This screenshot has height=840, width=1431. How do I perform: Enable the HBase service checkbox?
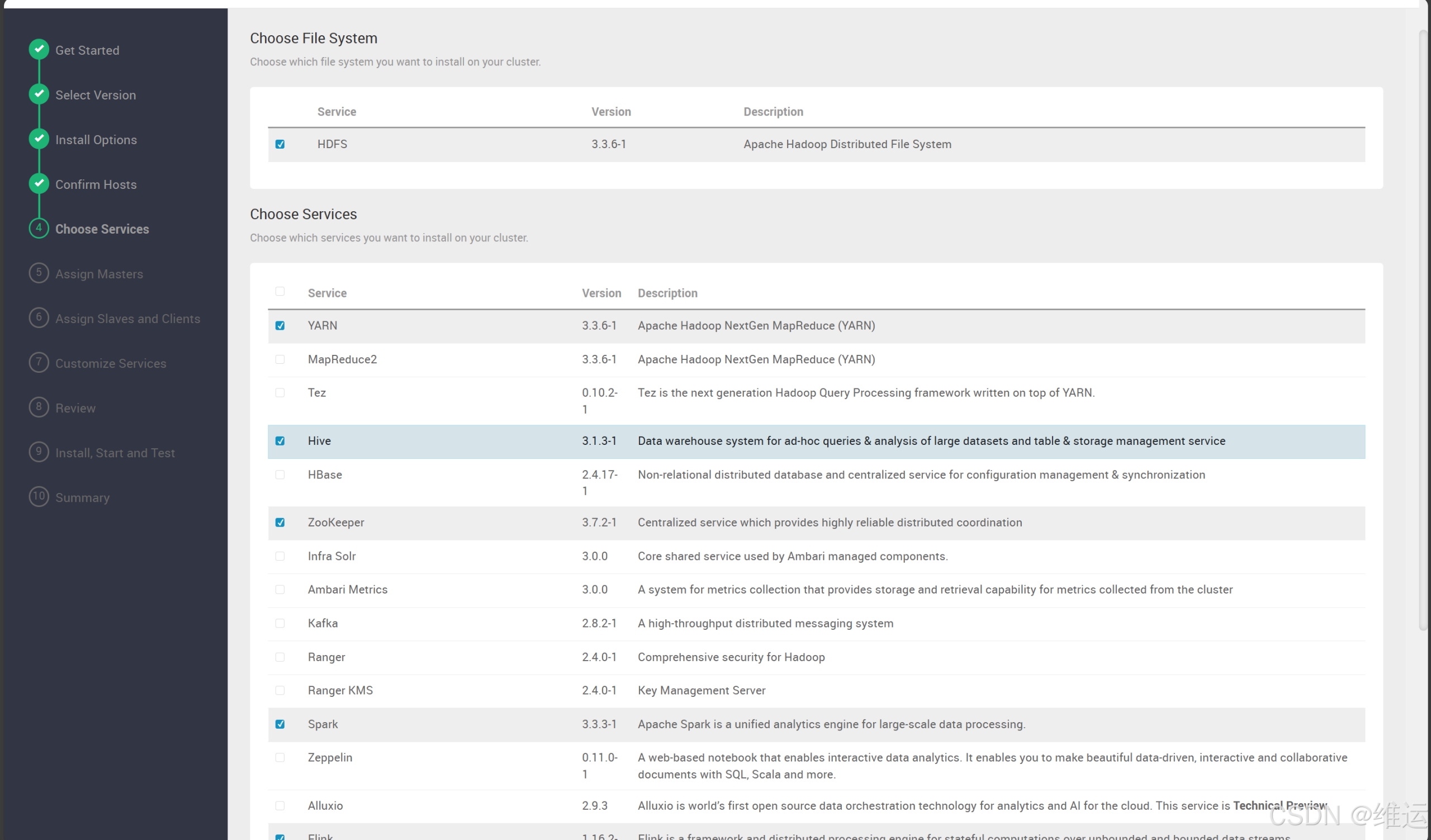point(280,474)
